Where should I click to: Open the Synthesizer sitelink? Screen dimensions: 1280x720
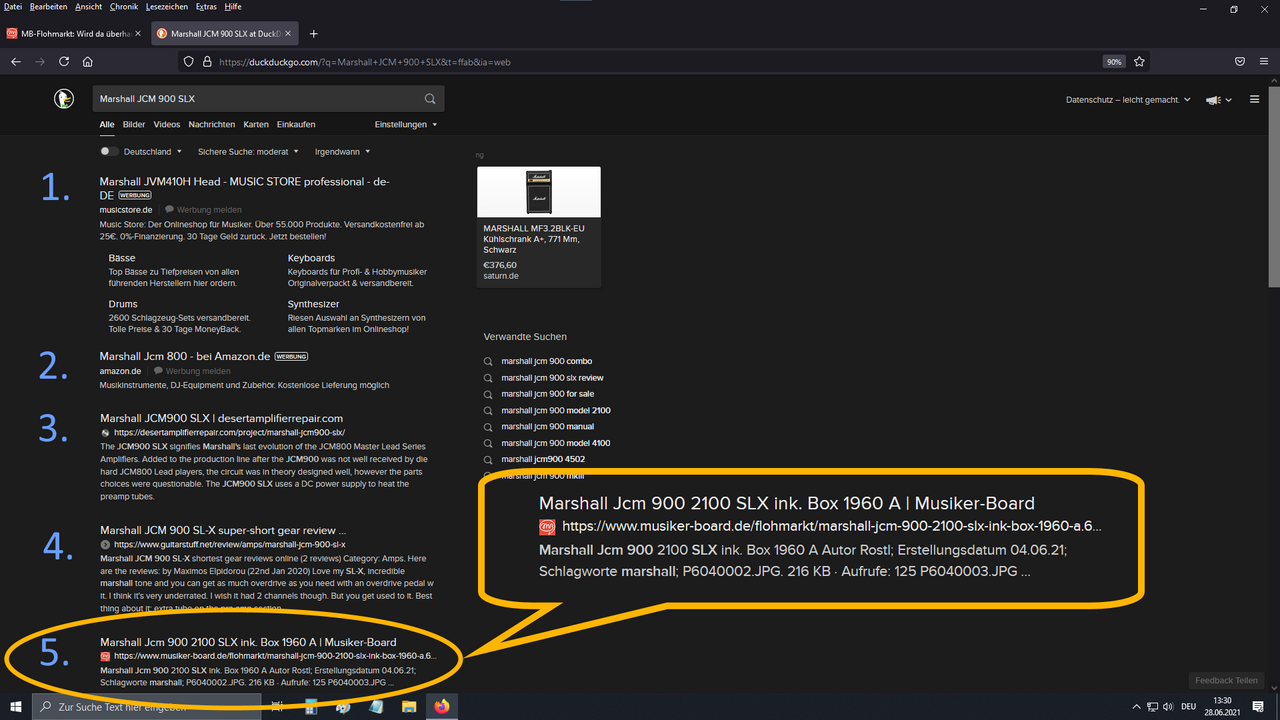click(x=313, y=304)
